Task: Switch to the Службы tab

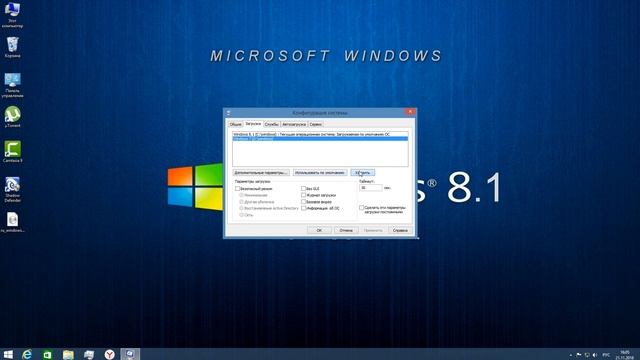Action: [271, 124]
